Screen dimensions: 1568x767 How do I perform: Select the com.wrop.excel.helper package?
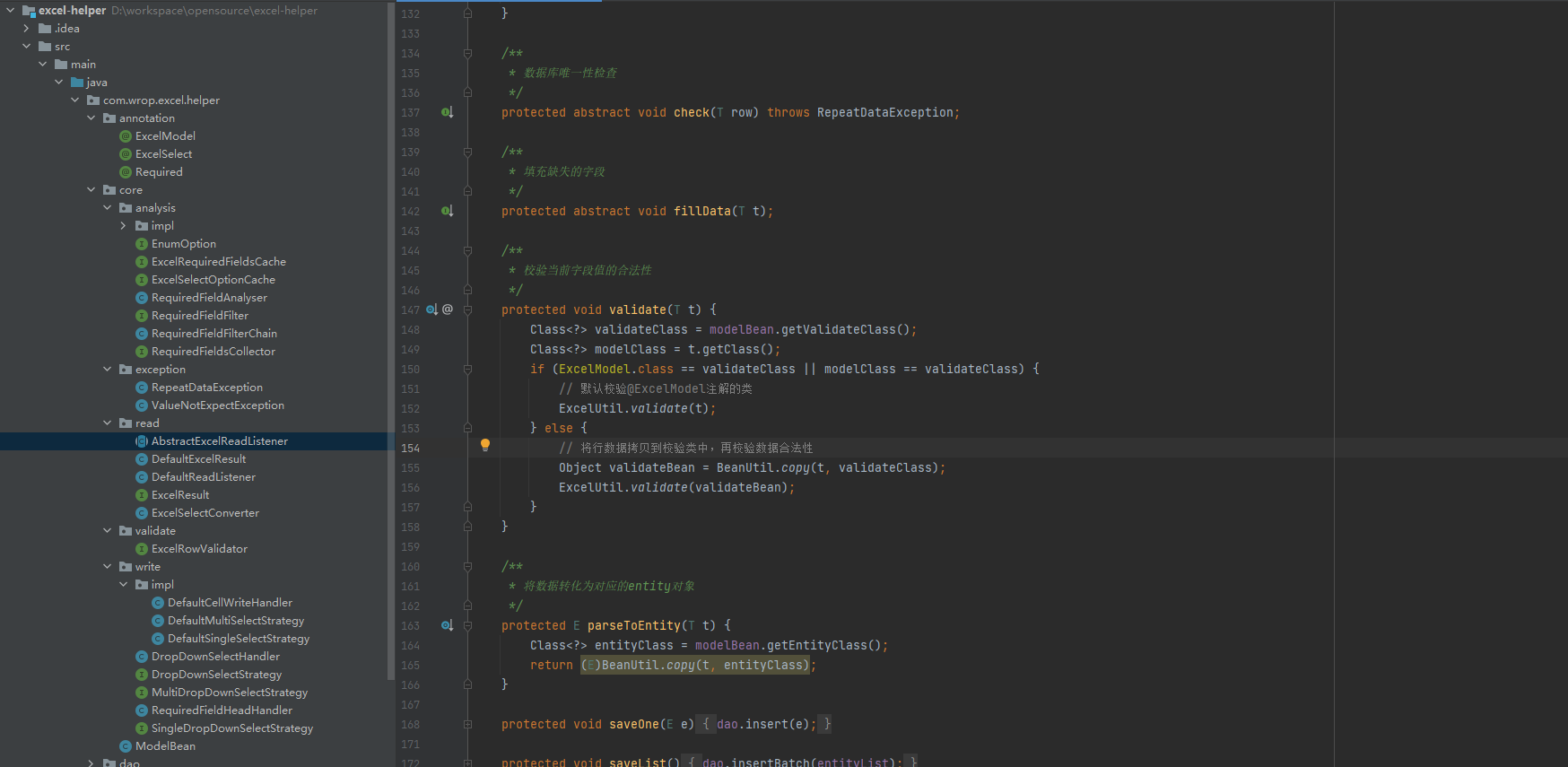click(x=161, y=100)
